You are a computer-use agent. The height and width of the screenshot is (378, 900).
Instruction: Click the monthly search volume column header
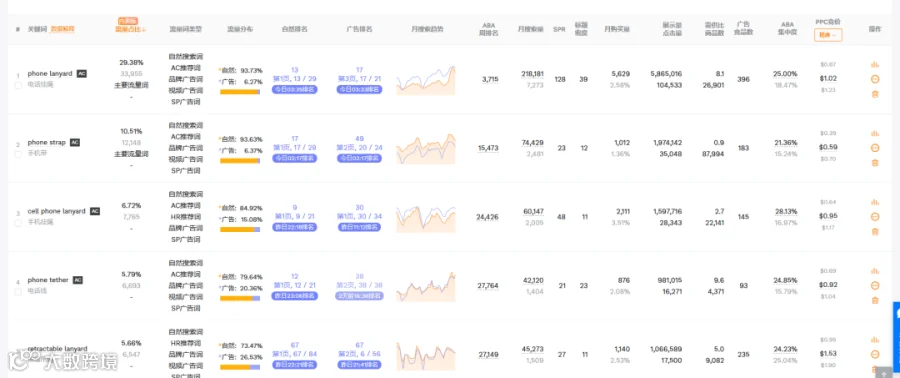click(x=530, y=29)
